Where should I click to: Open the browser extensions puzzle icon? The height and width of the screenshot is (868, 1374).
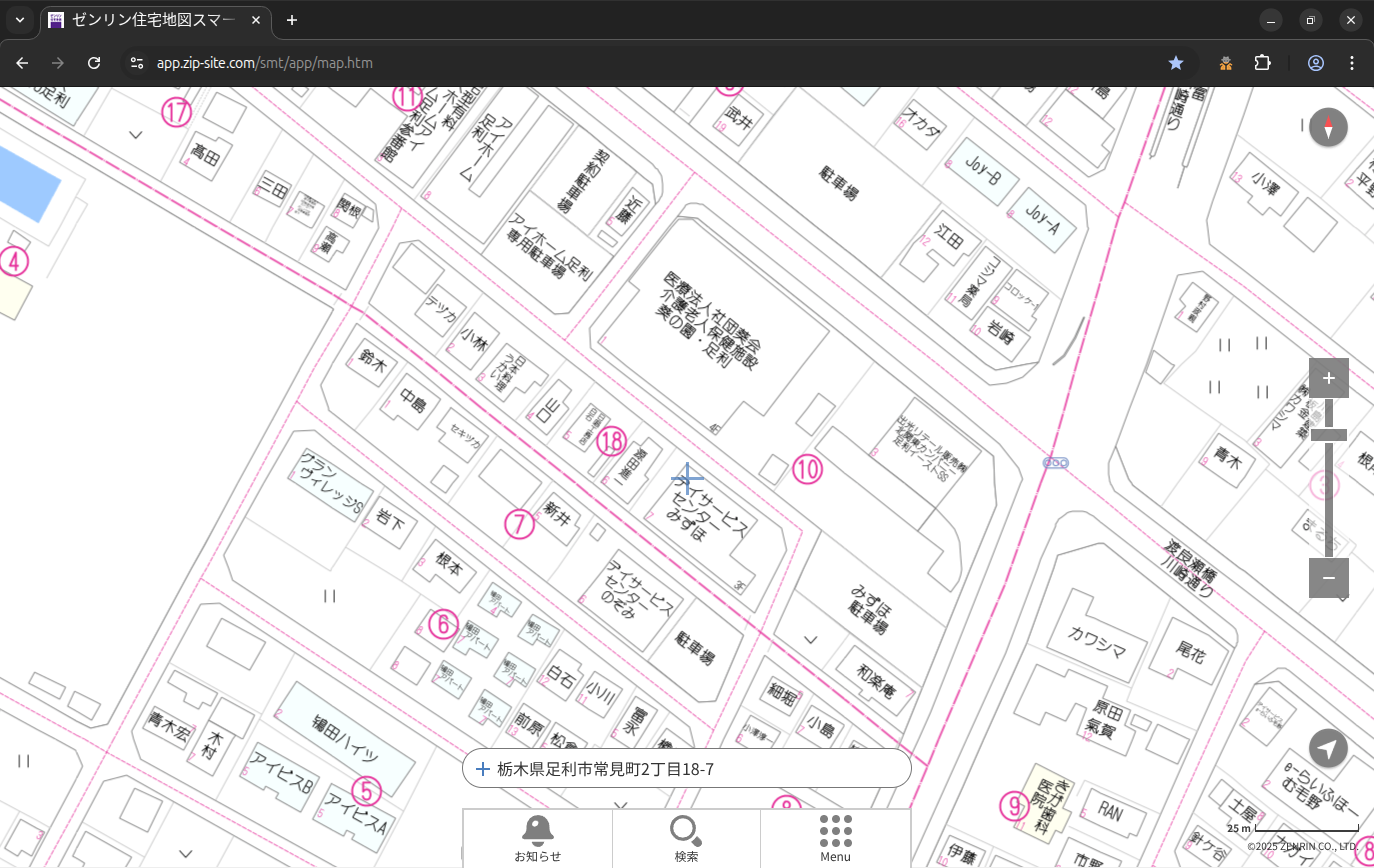(x=1262, y=63)
